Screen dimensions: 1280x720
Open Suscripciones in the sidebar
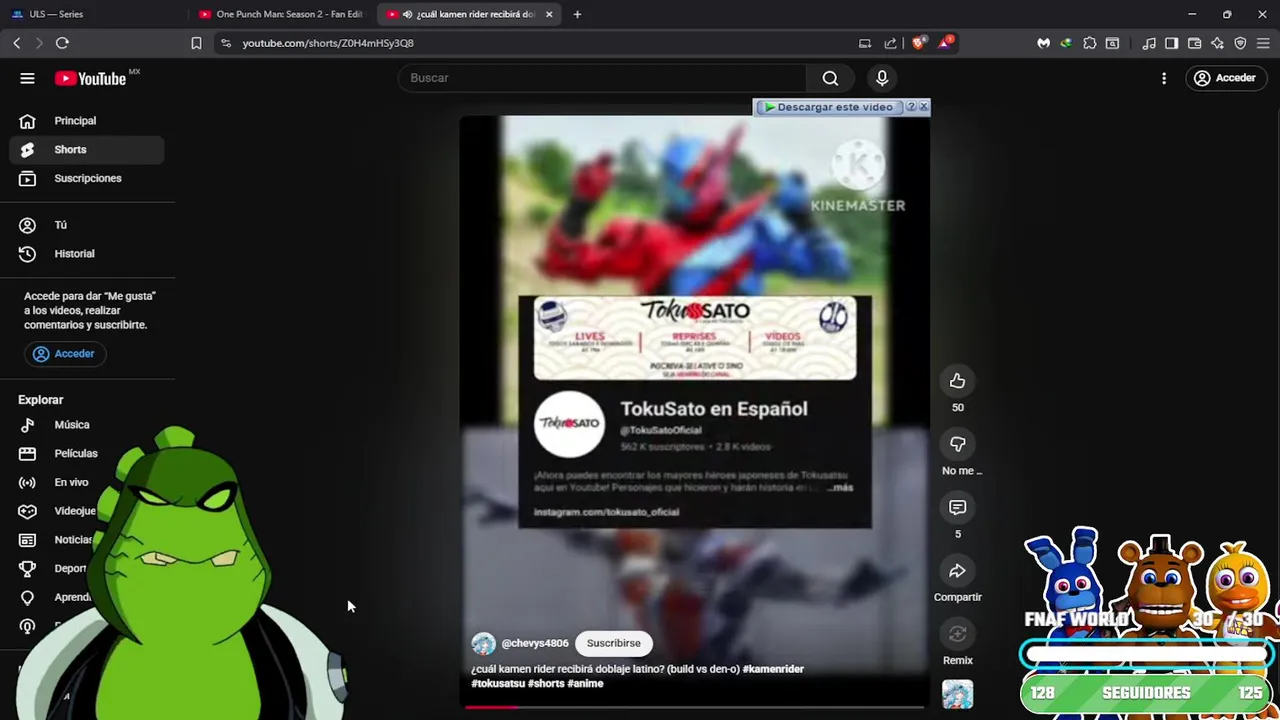(88, 178)
